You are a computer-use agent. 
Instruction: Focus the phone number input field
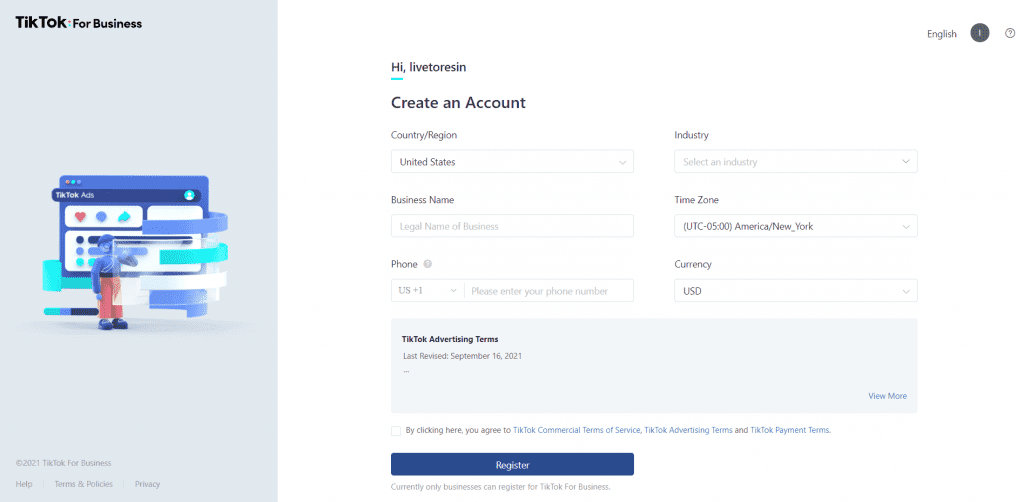[x=549, y=291]
